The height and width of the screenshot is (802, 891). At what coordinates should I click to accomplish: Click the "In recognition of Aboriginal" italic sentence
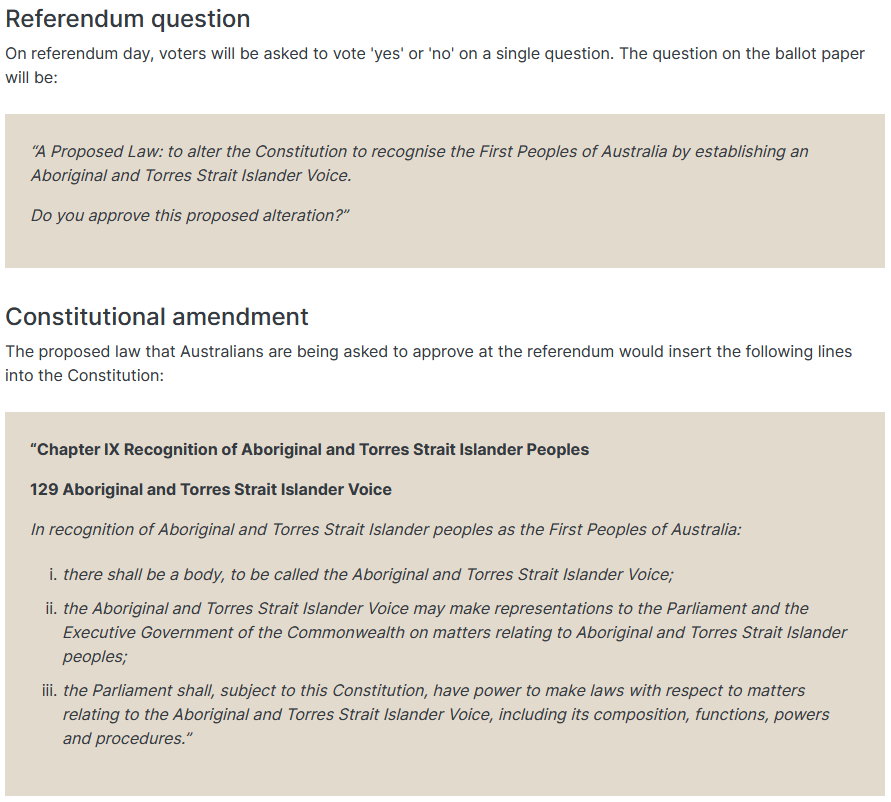385,530
